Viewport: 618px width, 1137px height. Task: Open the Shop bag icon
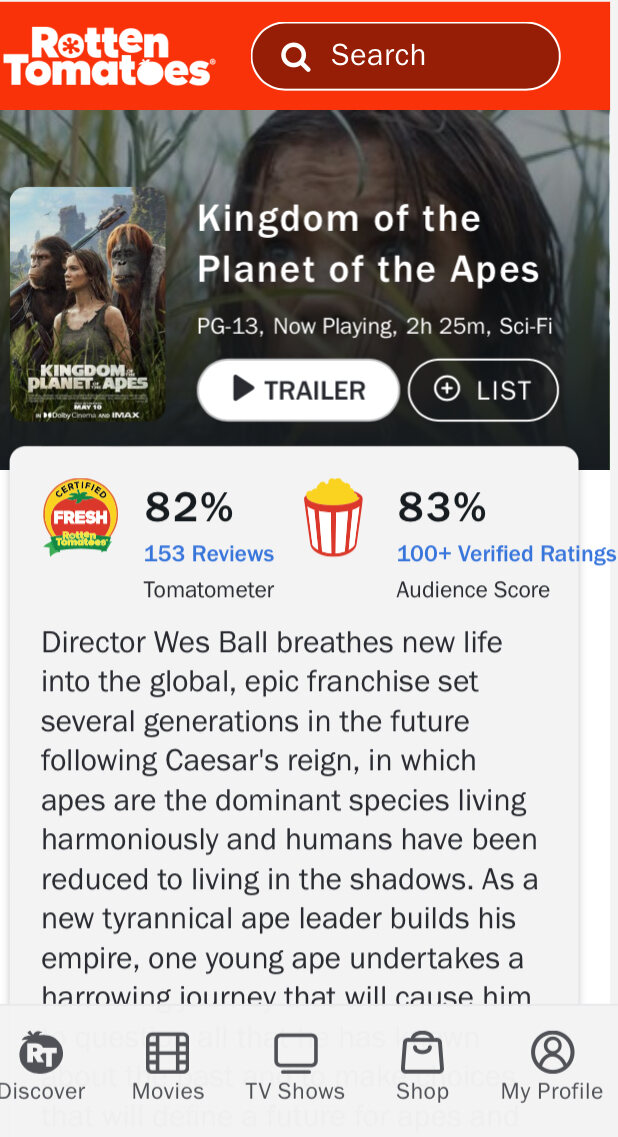pos(422,1052)
